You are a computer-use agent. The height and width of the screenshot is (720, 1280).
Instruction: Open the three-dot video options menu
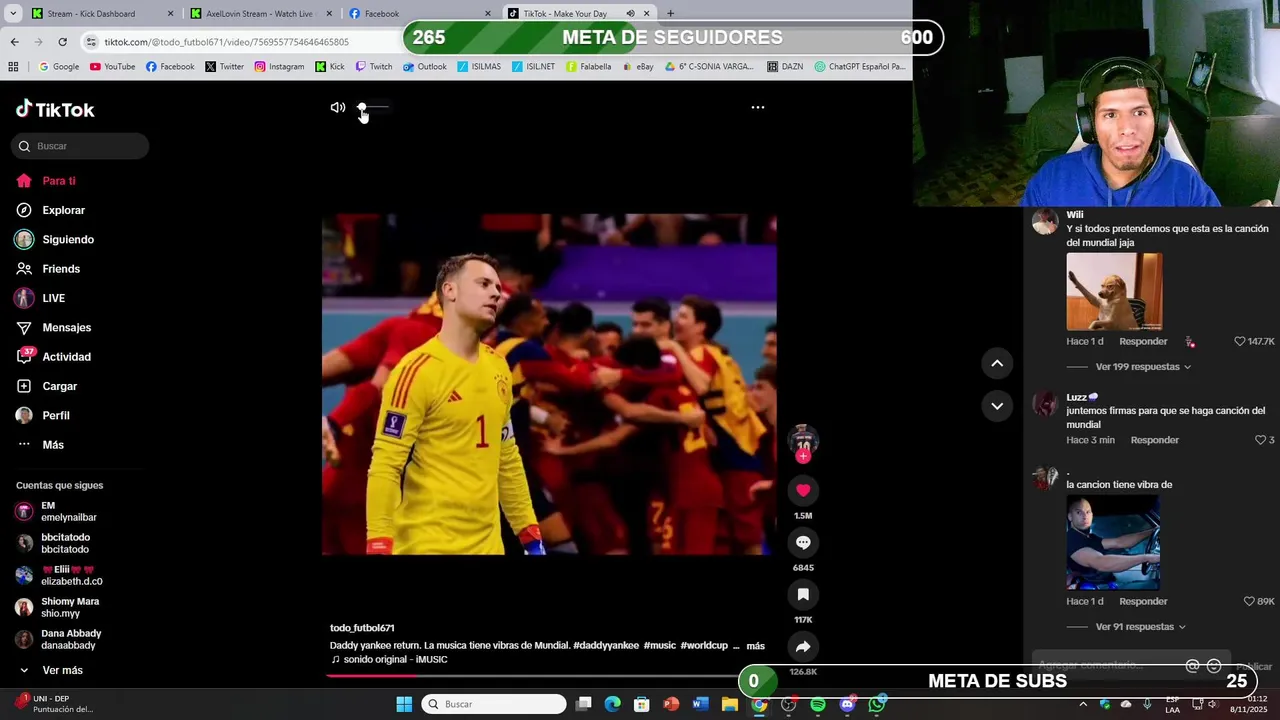[758, 107]
